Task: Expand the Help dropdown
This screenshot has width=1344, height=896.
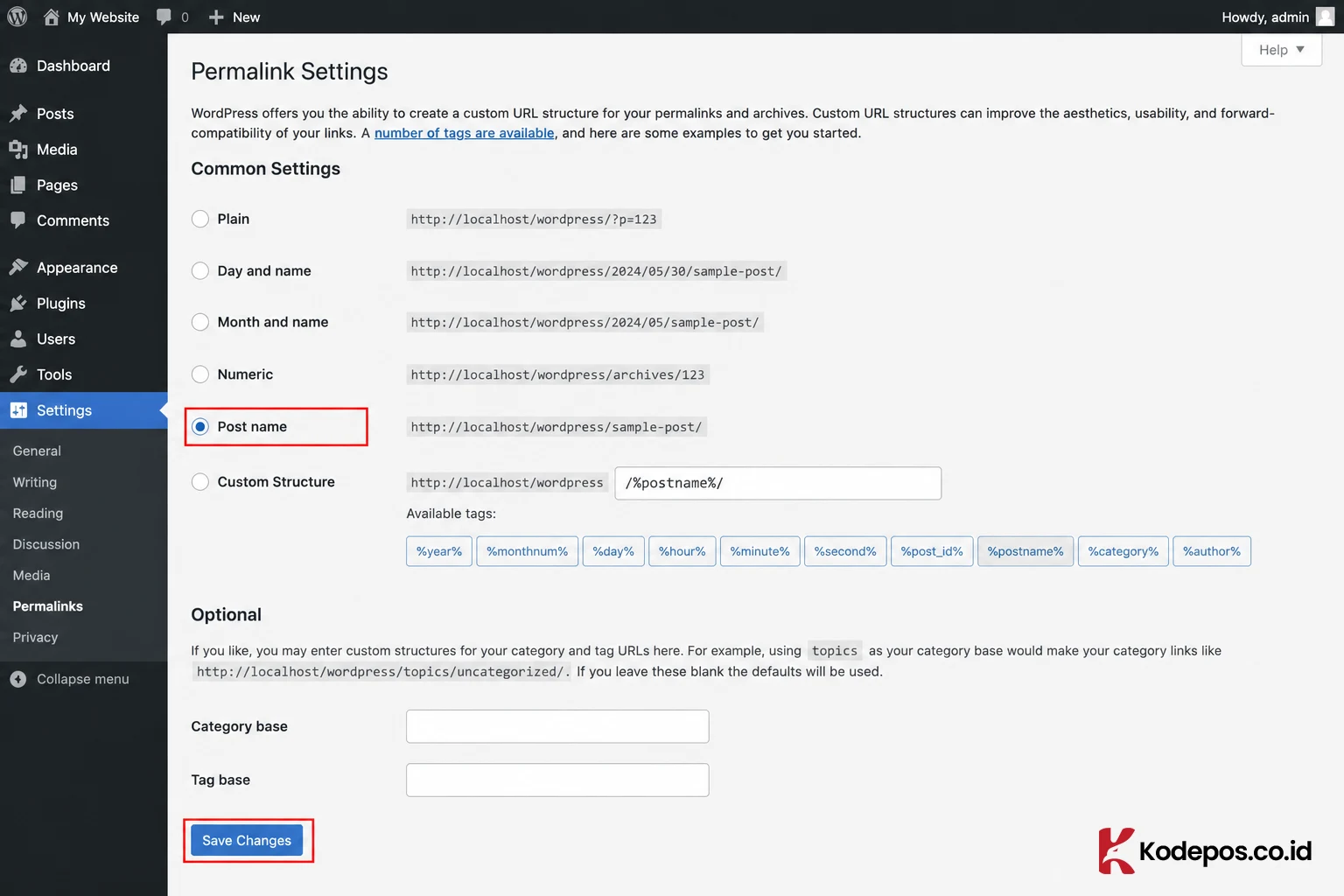Action: (x=1281, y=50)
